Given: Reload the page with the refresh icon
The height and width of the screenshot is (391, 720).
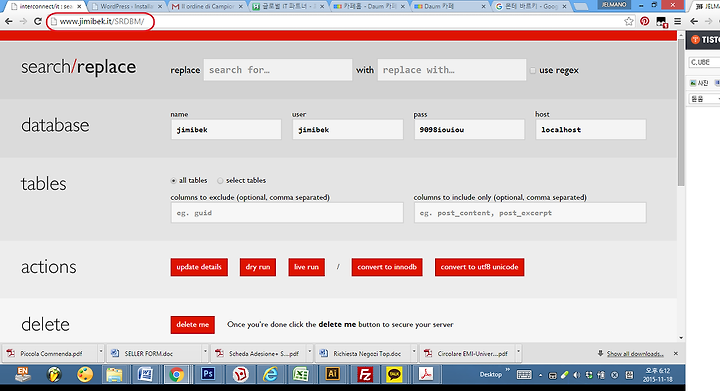Looking at the screenshot, I should tap(38, 21).
